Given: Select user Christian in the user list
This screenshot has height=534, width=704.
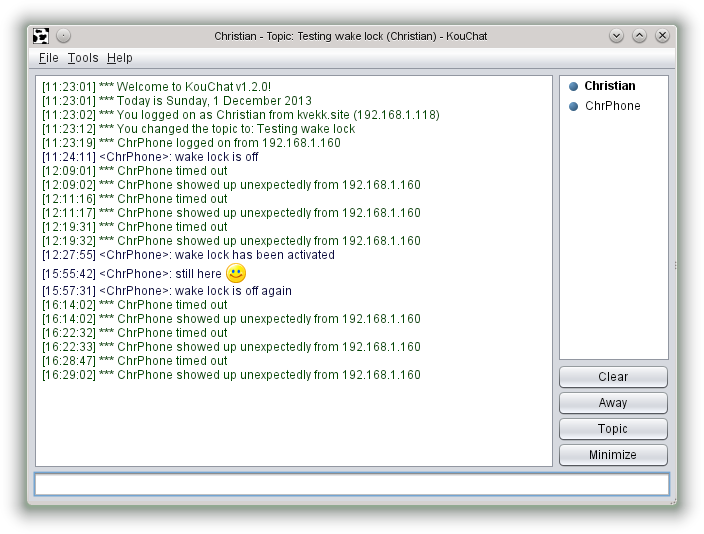Looking at the screenshot, I should pos(610,86).
